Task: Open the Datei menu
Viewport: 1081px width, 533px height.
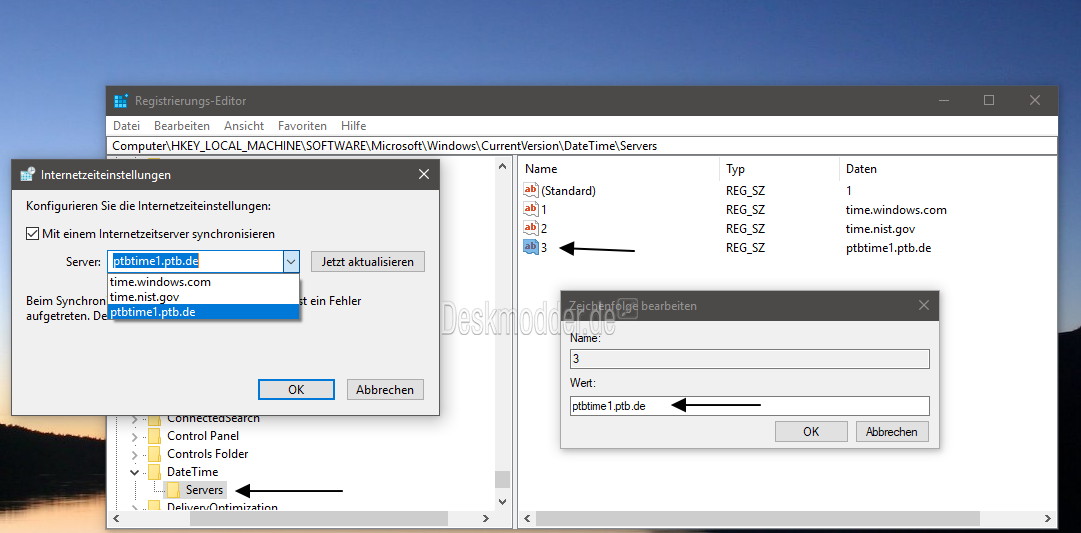Action: [x=126, y=125]
